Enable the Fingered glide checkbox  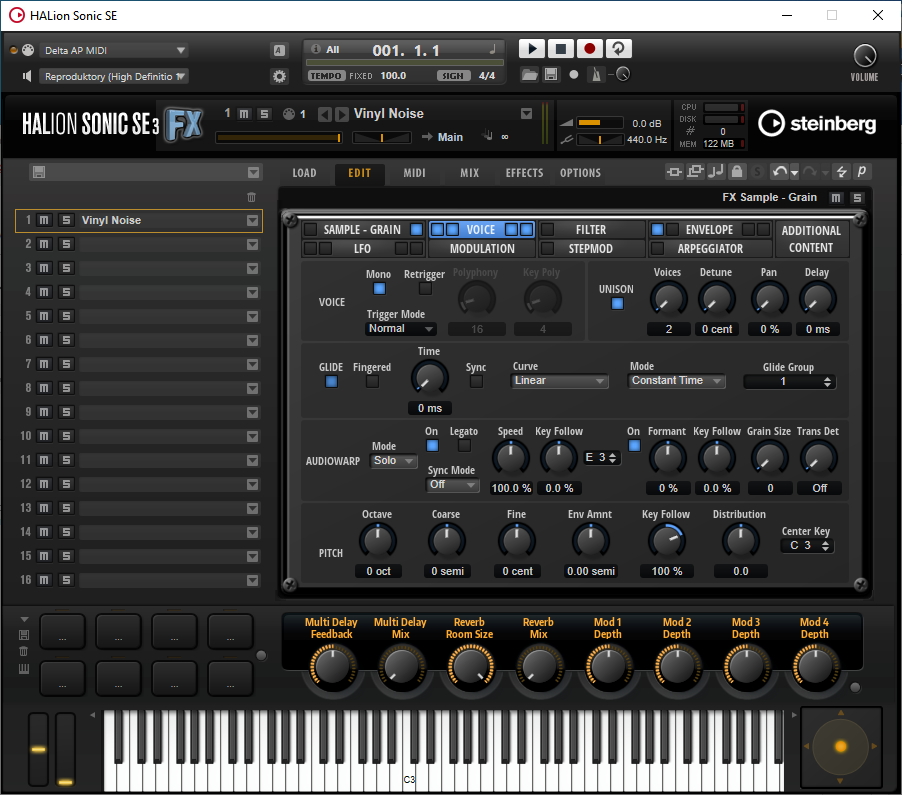(x=372, y=381)
